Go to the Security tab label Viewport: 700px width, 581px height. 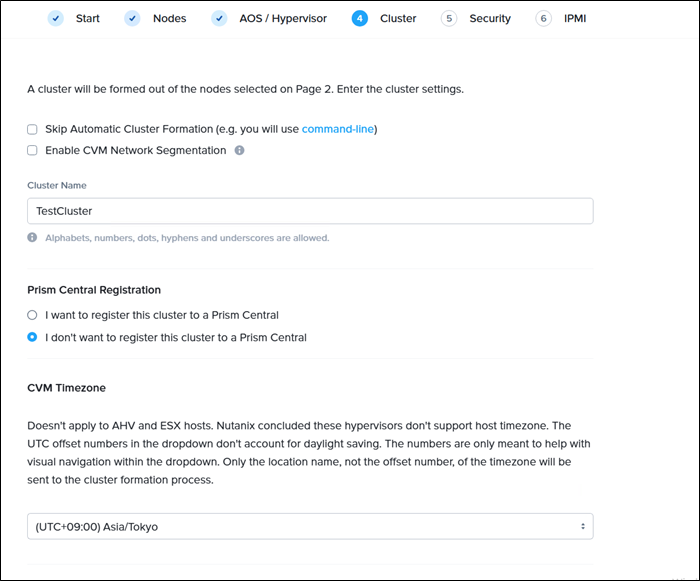point(490,18)
